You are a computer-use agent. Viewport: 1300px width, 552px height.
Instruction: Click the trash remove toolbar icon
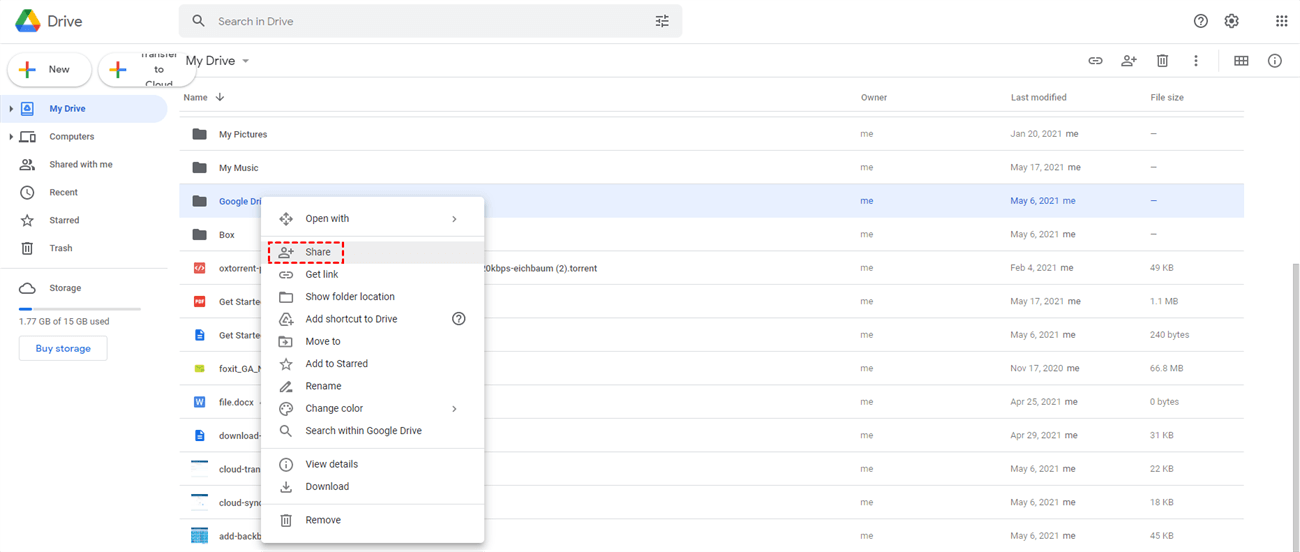tap(1162, 61)
